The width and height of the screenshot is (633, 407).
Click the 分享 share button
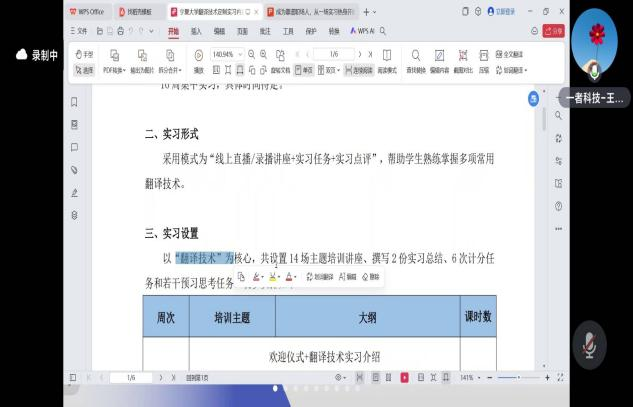[x=553, y=31]
